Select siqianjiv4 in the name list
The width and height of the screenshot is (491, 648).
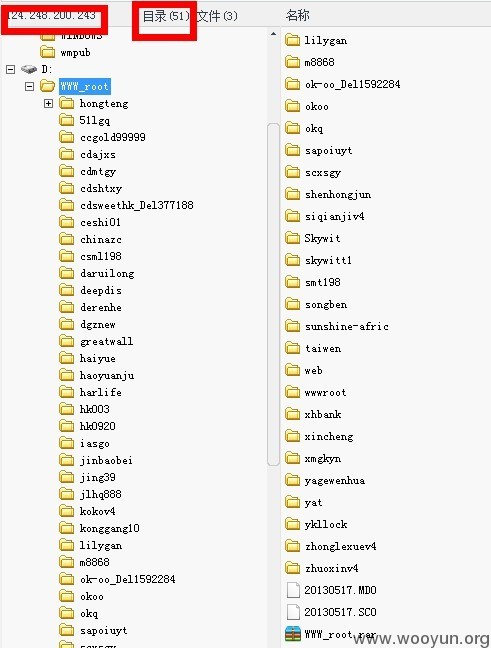334,216
